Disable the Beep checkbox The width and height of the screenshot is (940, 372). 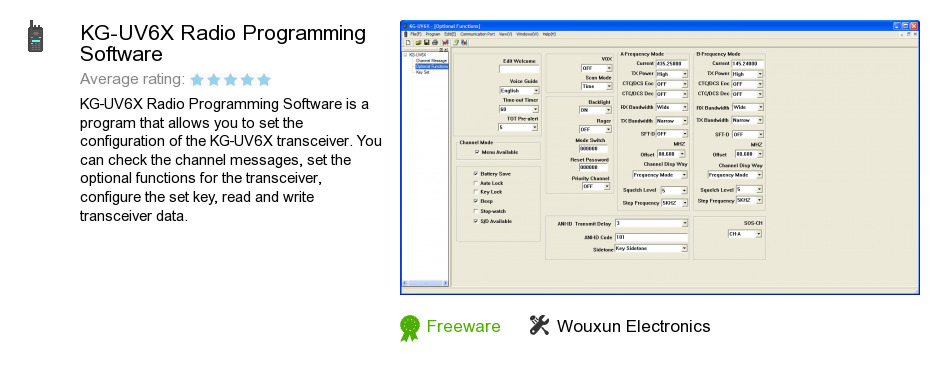click(x=475, y=201)
